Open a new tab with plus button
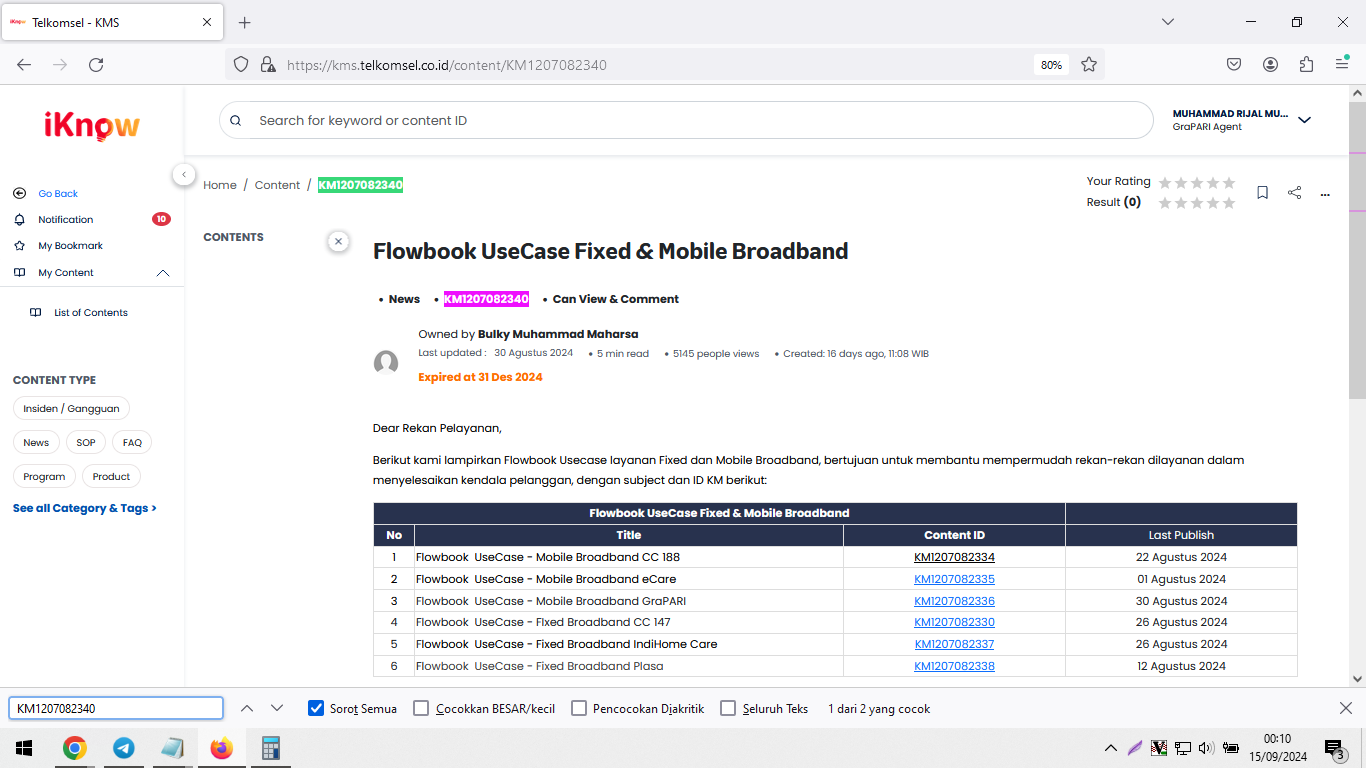Image resolution: width=1366 pixels, height=768 pixels. point(245,22)
